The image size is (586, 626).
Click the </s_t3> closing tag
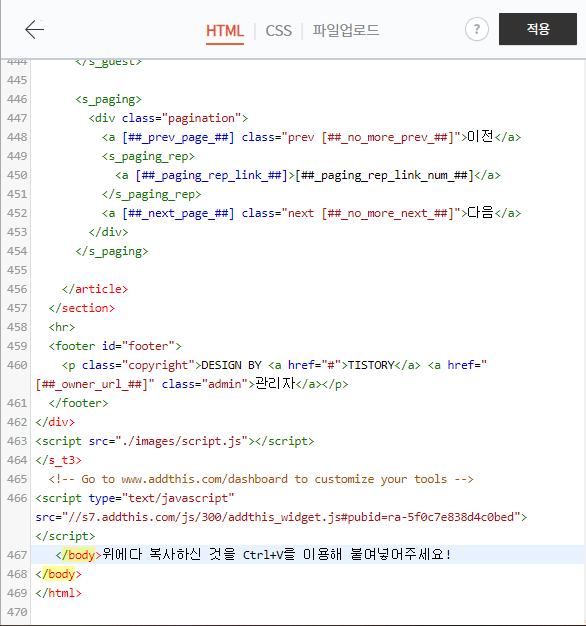pyautogui.click(x=58, y=460)
